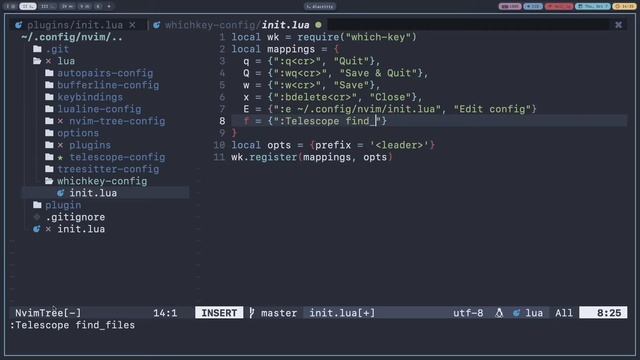The image size is (640, 360).
Task: Expand the autopairs-config folder
Action: [x=105, y=73]
